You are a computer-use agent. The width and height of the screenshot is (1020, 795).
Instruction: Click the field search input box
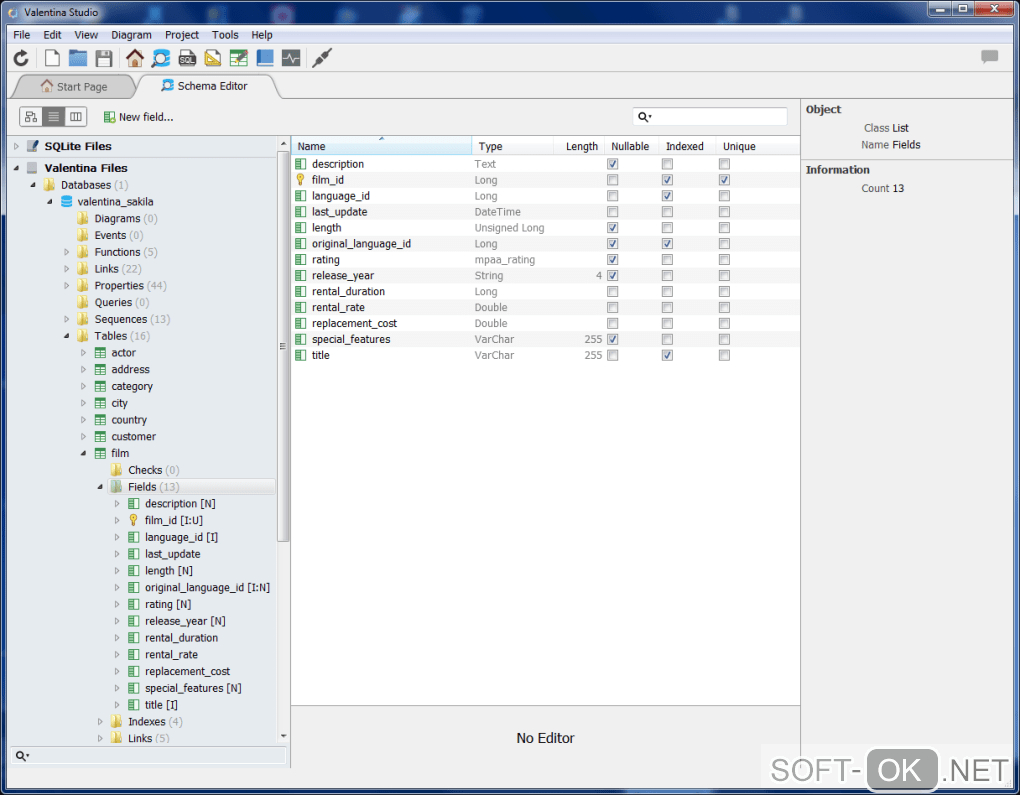pyautogui.click(x=710, y=117)
